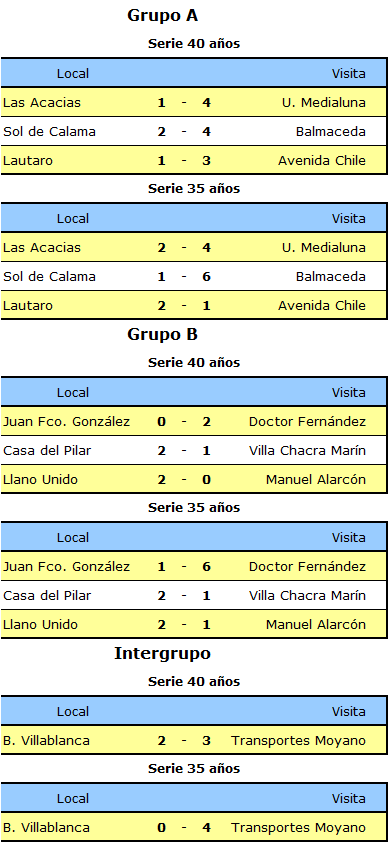Select Las Acacias in Grupo A Serie 40

[42, 102]
